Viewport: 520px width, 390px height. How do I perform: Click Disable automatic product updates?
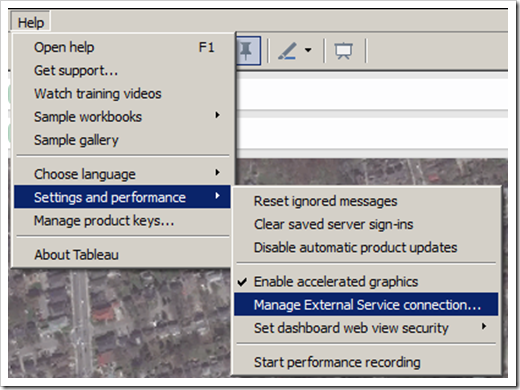(366, 248)
